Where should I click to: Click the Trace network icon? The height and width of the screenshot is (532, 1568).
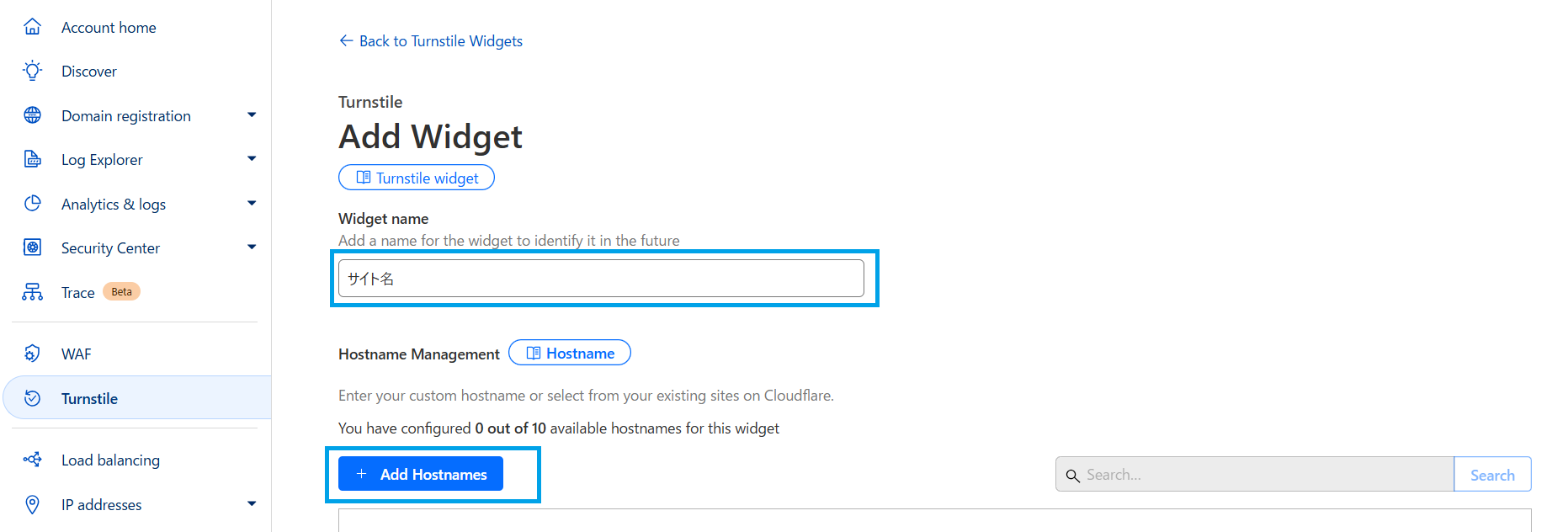(32, 292)
